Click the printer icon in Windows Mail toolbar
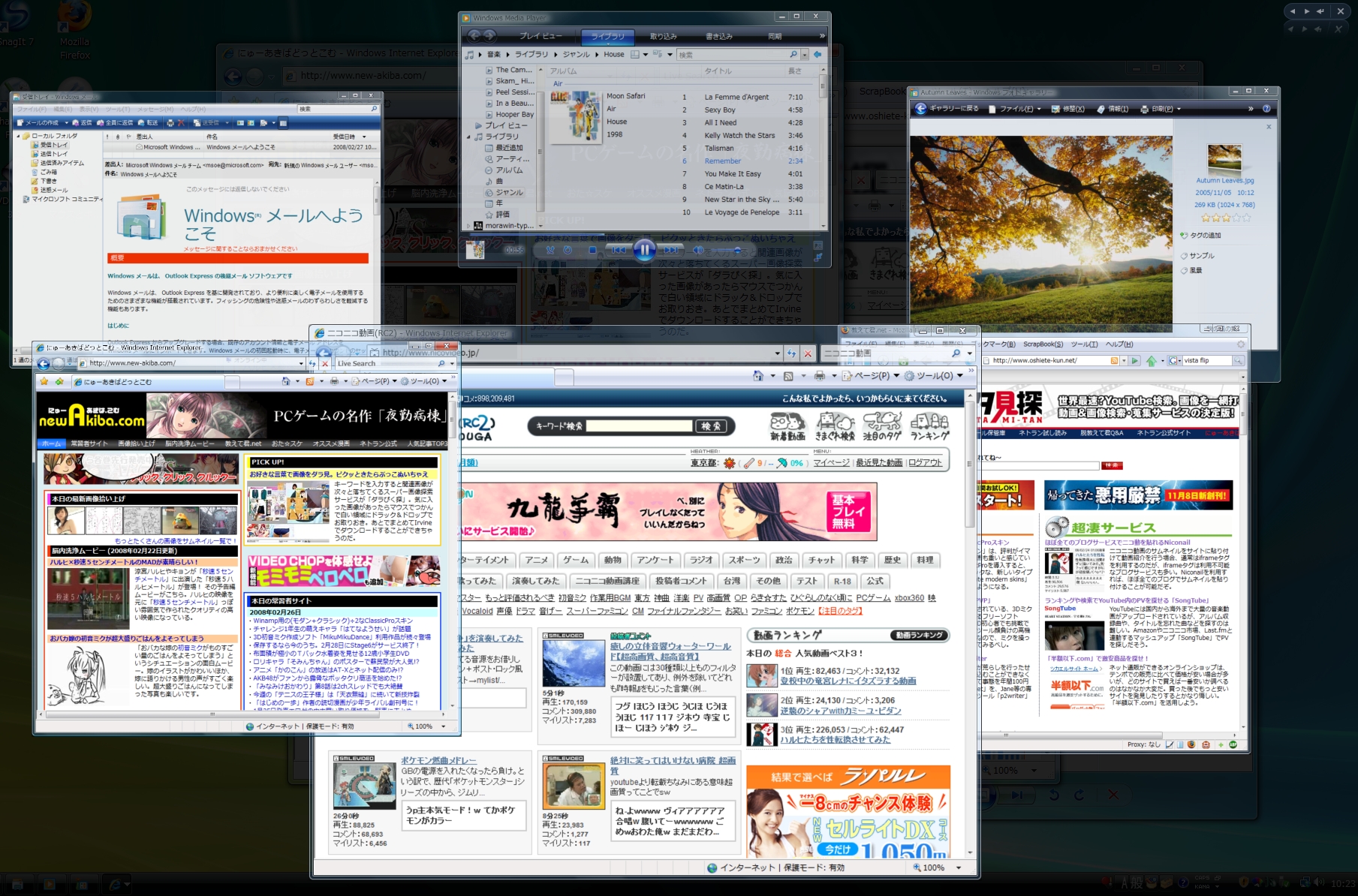 coord(170,122)
